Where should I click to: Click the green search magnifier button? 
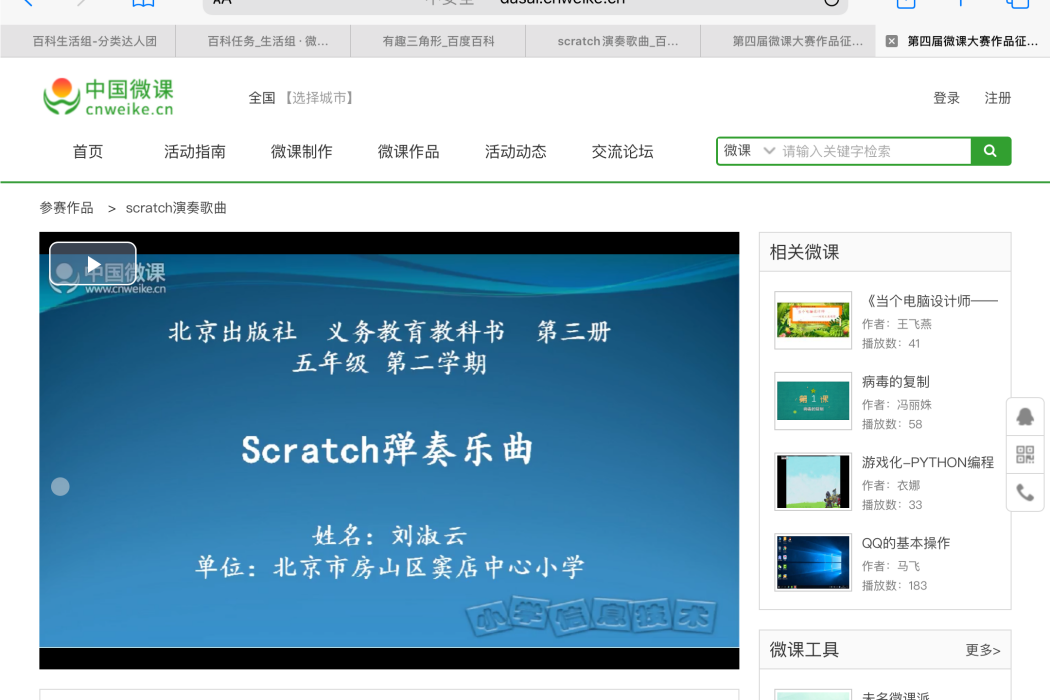tap(990, 151)
